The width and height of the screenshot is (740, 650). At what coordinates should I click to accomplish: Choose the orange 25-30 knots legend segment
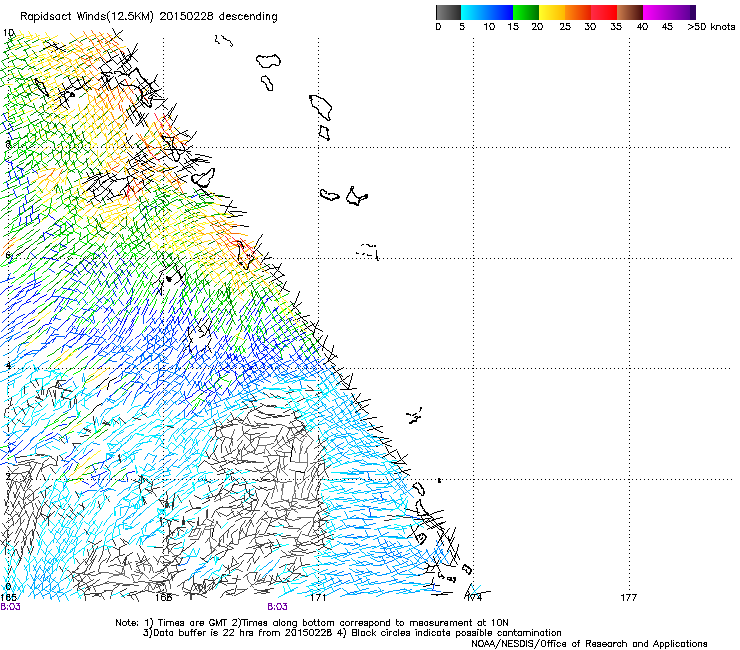point(578,12)
